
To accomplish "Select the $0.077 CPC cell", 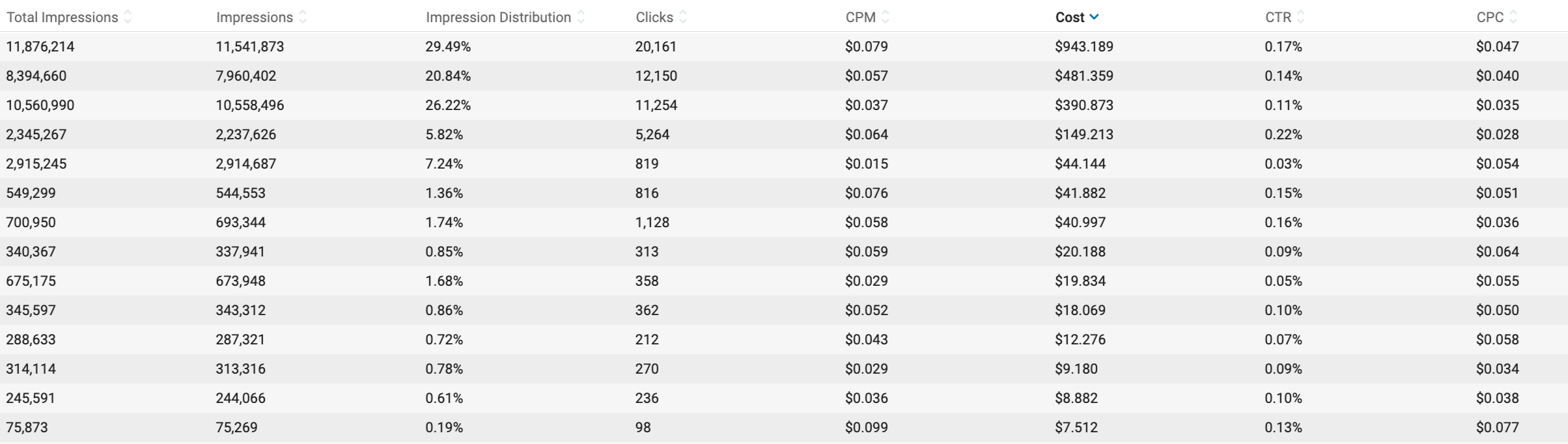I will [1498, 428].
